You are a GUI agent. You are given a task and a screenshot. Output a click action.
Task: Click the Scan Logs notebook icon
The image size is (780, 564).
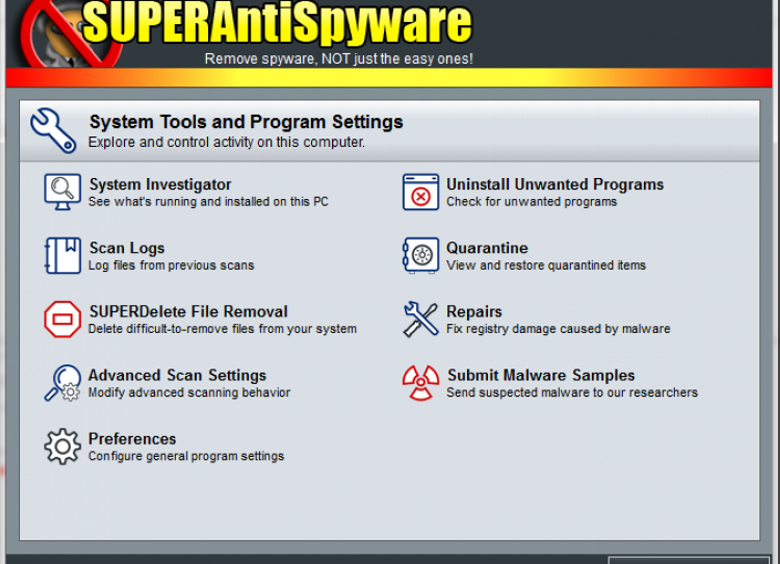pyautogui.click(x=62, y=256)
